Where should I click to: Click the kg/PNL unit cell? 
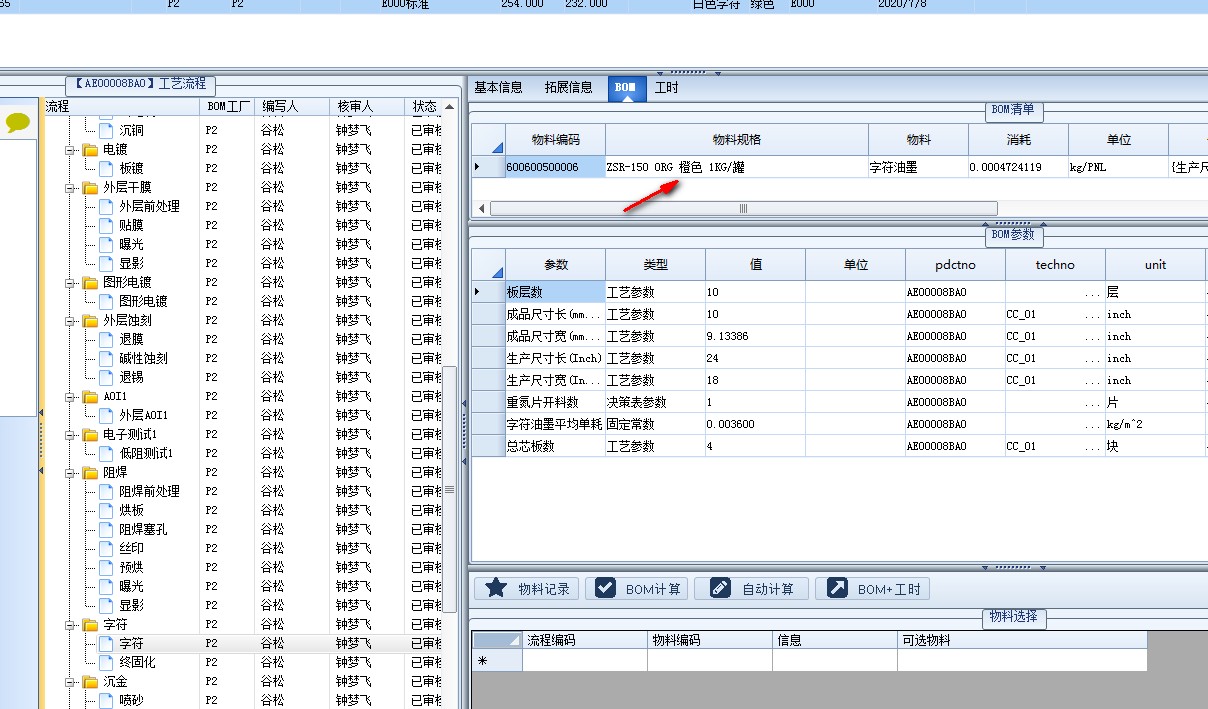pos(1117,167)
